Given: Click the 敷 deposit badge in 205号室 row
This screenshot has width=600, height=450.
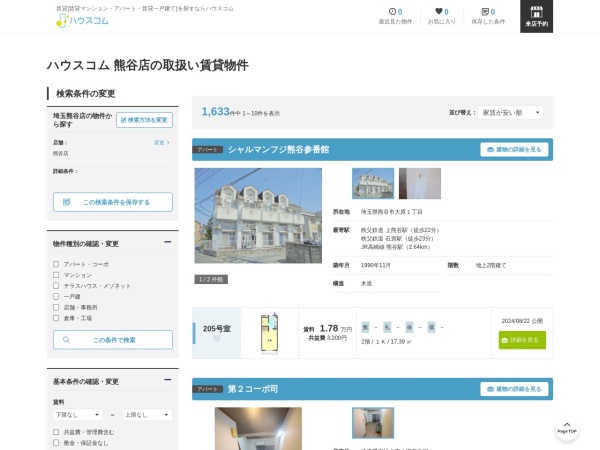Looking at the screenshot, I should click(365, 327).
